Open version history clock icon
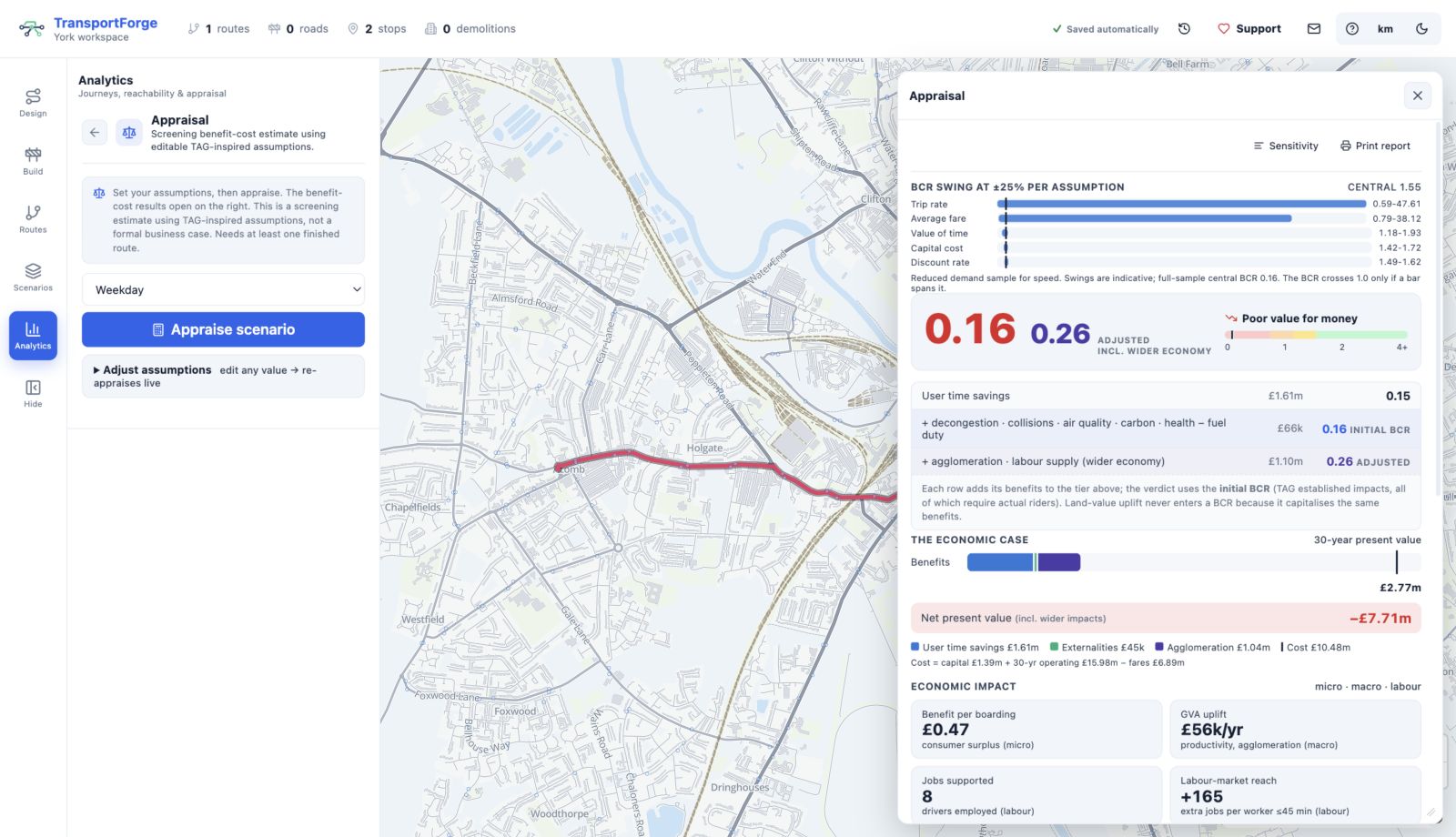The width and height of the screenshot is (1456, 837). (1184, 29)
